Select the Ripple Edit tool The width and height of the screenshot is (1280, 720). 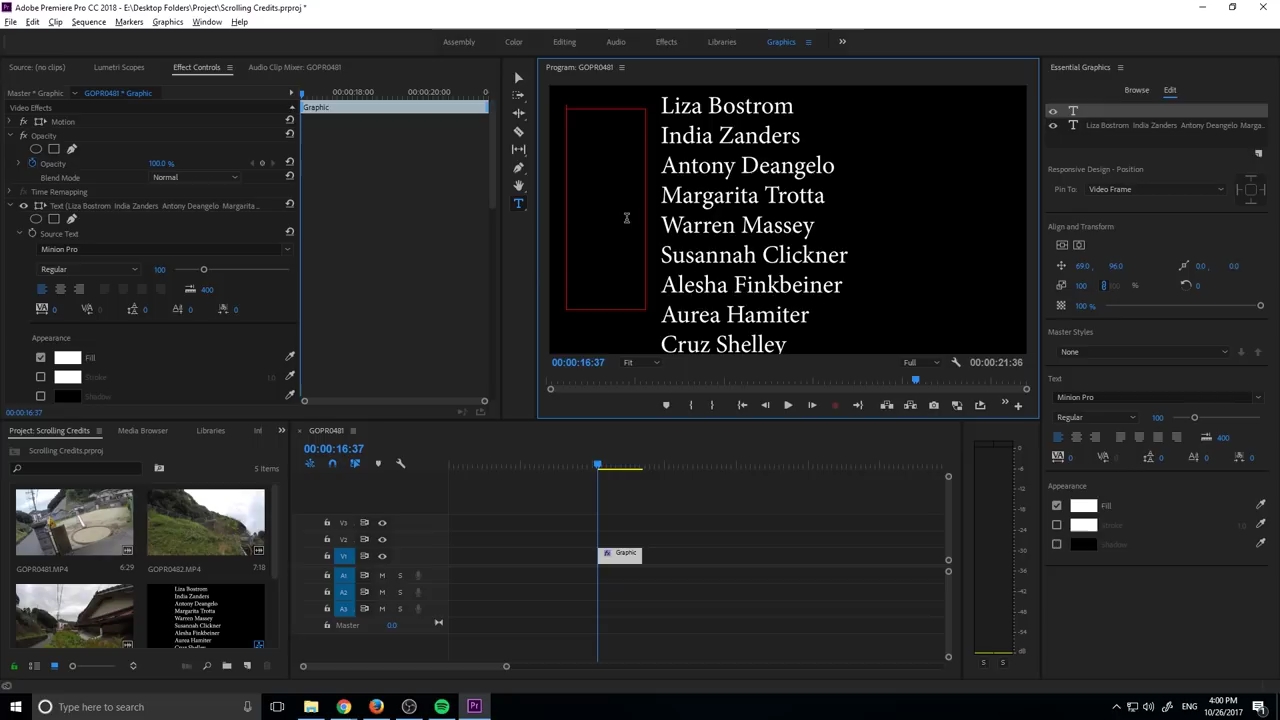518,113
